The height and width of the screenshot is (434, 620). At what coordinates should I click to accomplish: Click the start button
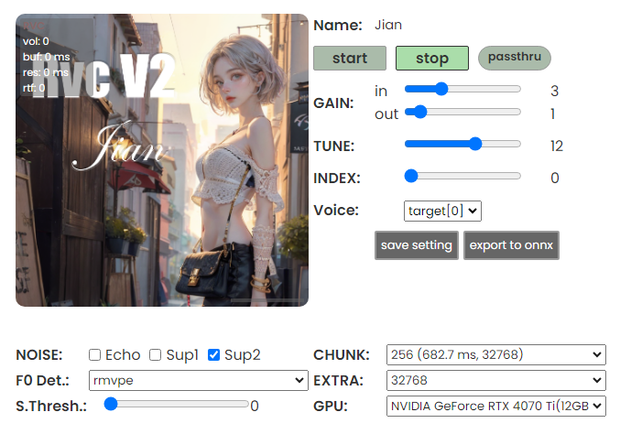(x=350, y=58)
